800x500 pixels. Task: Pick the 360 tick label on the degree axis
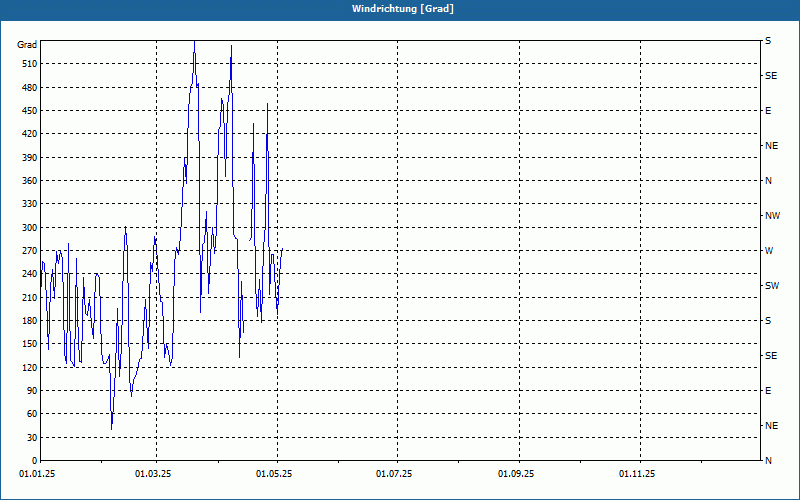(30, 181)
